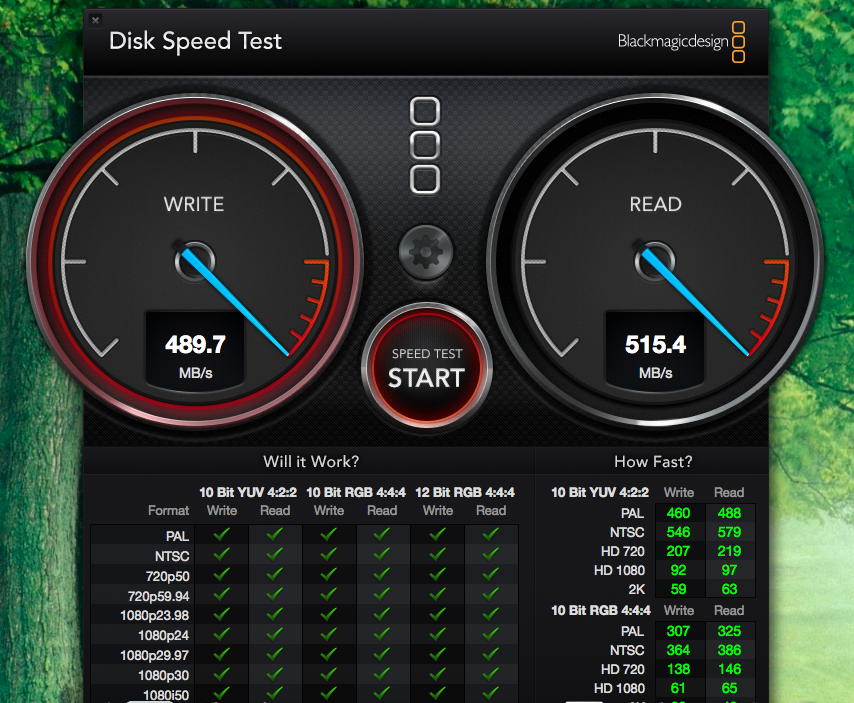The height and width of the screenshot is (703, 854).
Task: Click YUV HD 1080 read value 97
Action: [729, 570]
